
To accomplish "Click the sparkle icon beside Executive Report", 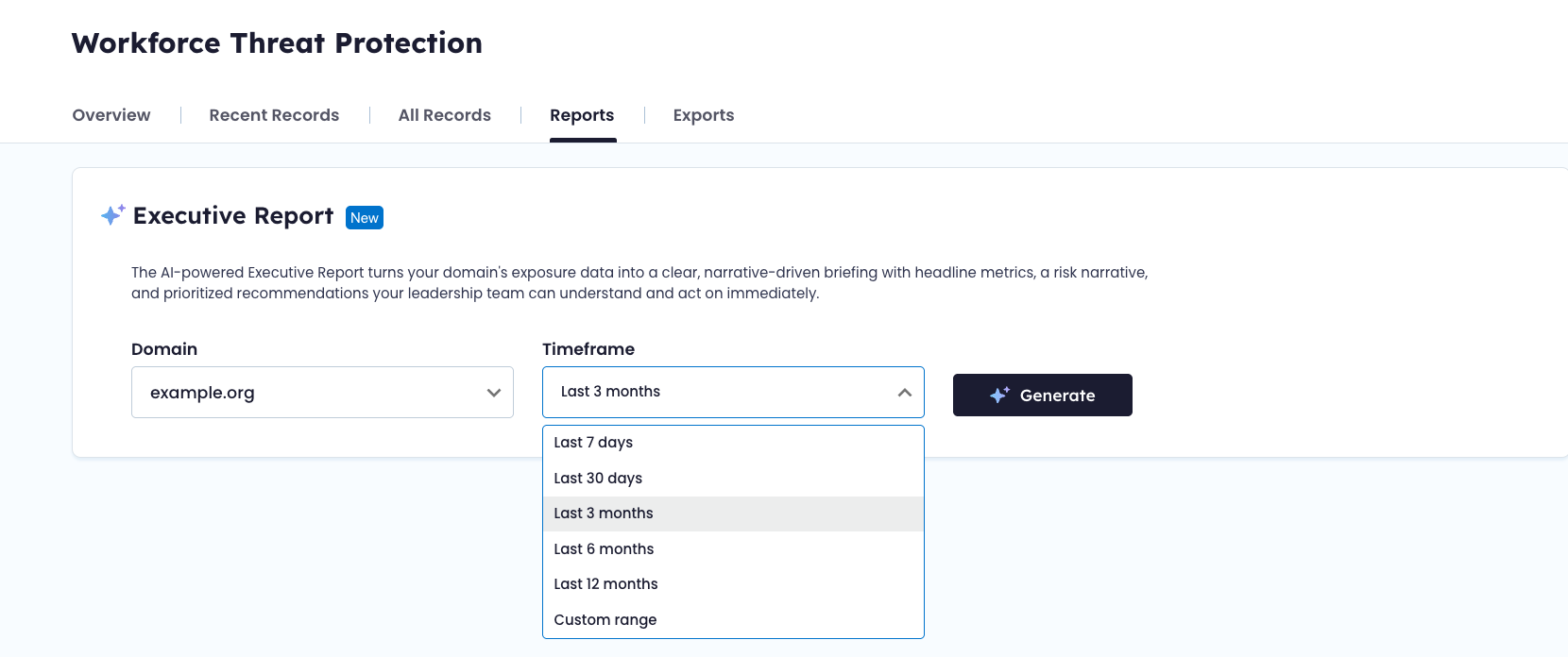I will coord(113,215).
